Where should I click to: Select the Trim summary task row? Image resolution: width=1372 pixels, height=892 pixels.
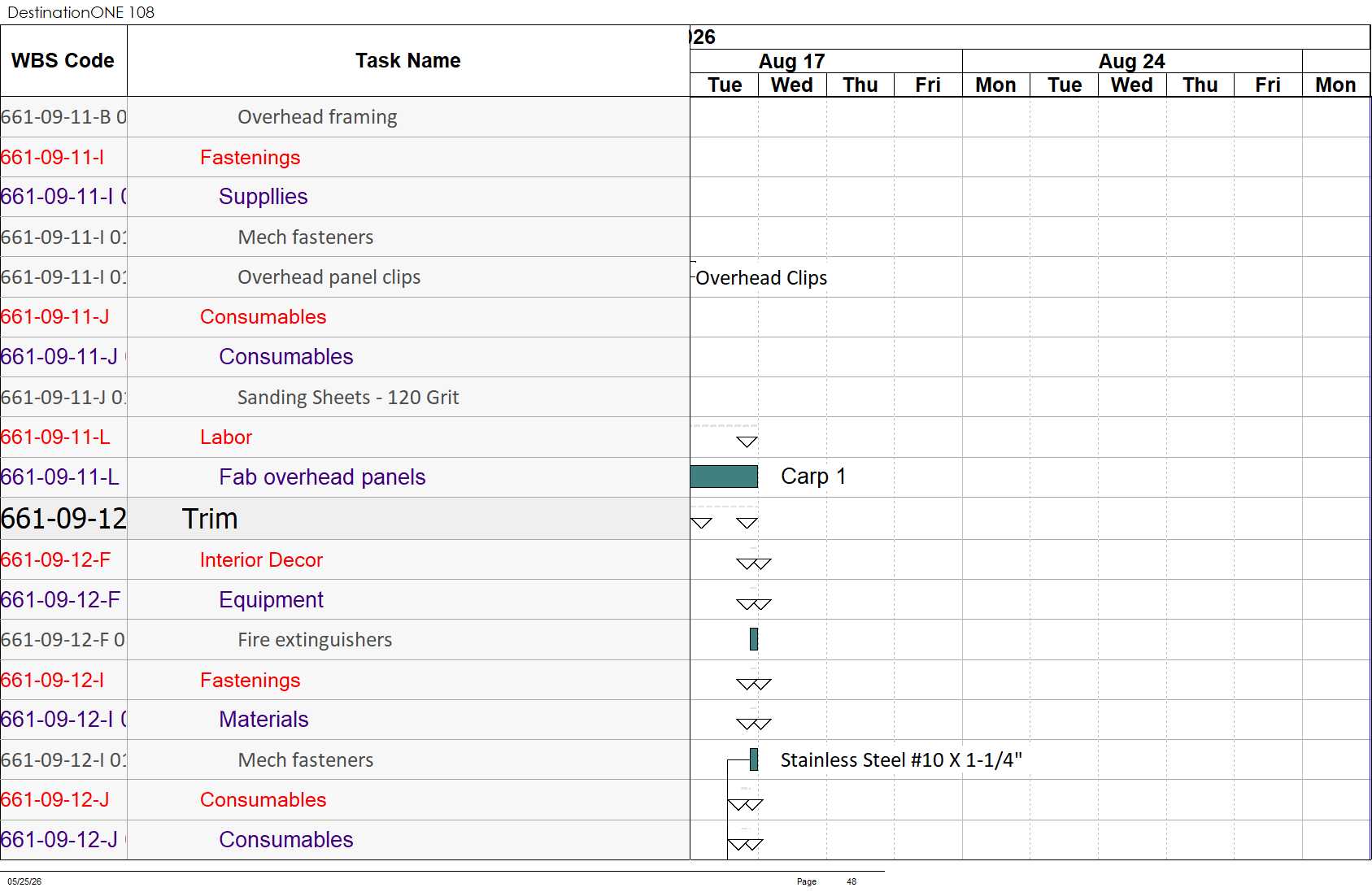[345, 519]
